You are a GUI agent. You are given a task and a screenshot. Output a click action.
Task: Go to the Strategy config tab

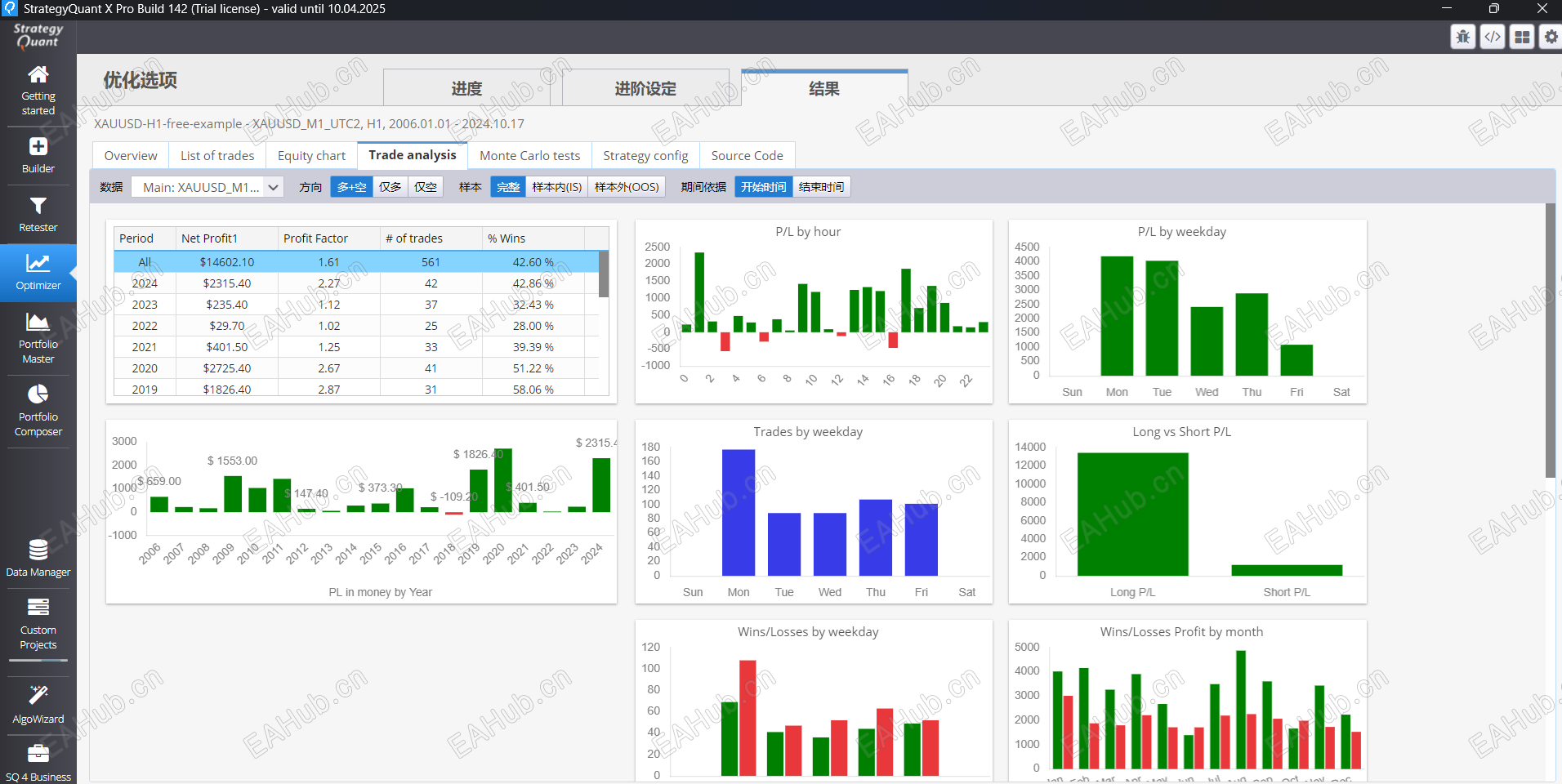tap(645, 155)
